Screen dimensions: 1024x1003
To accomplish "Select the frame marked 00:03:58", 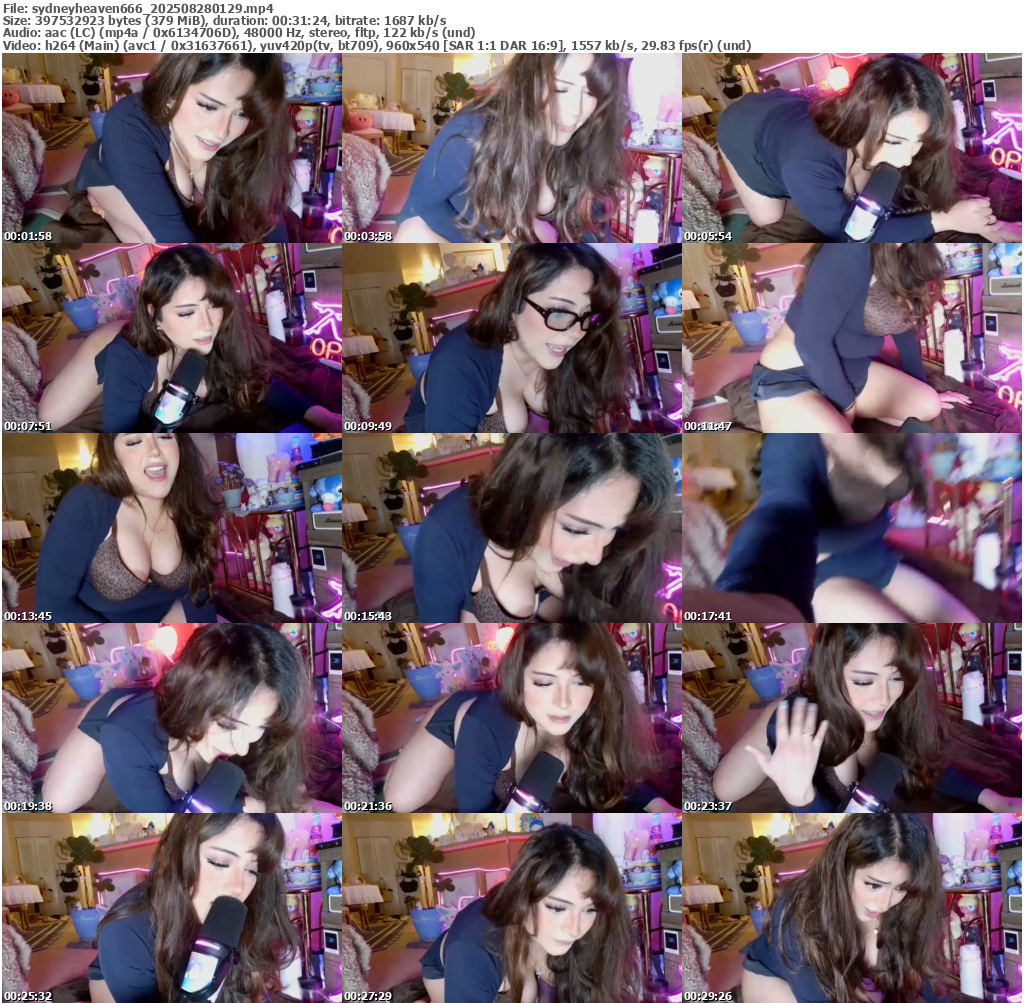I will click(x=511, y=148).
